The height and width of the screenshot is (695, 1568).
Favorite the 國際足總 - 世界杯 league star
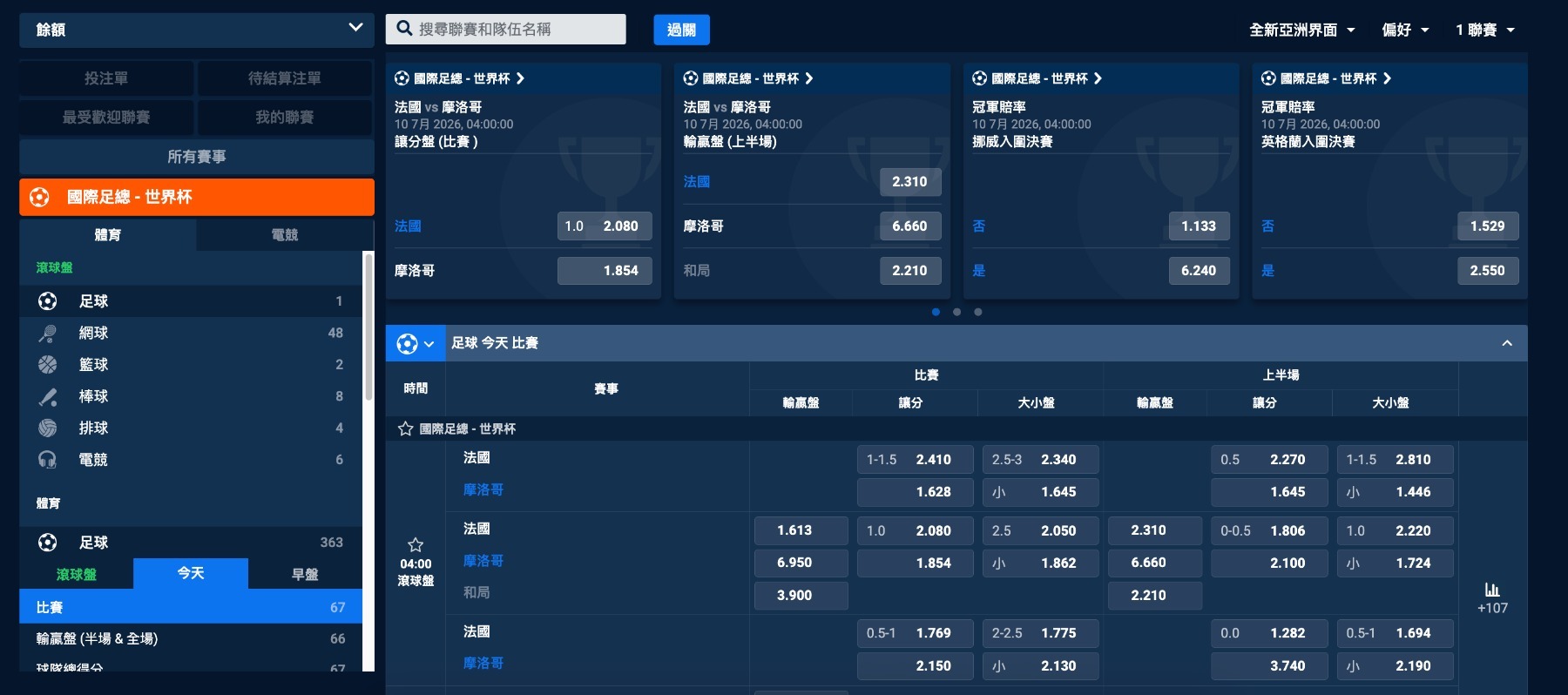pos(405,428)
